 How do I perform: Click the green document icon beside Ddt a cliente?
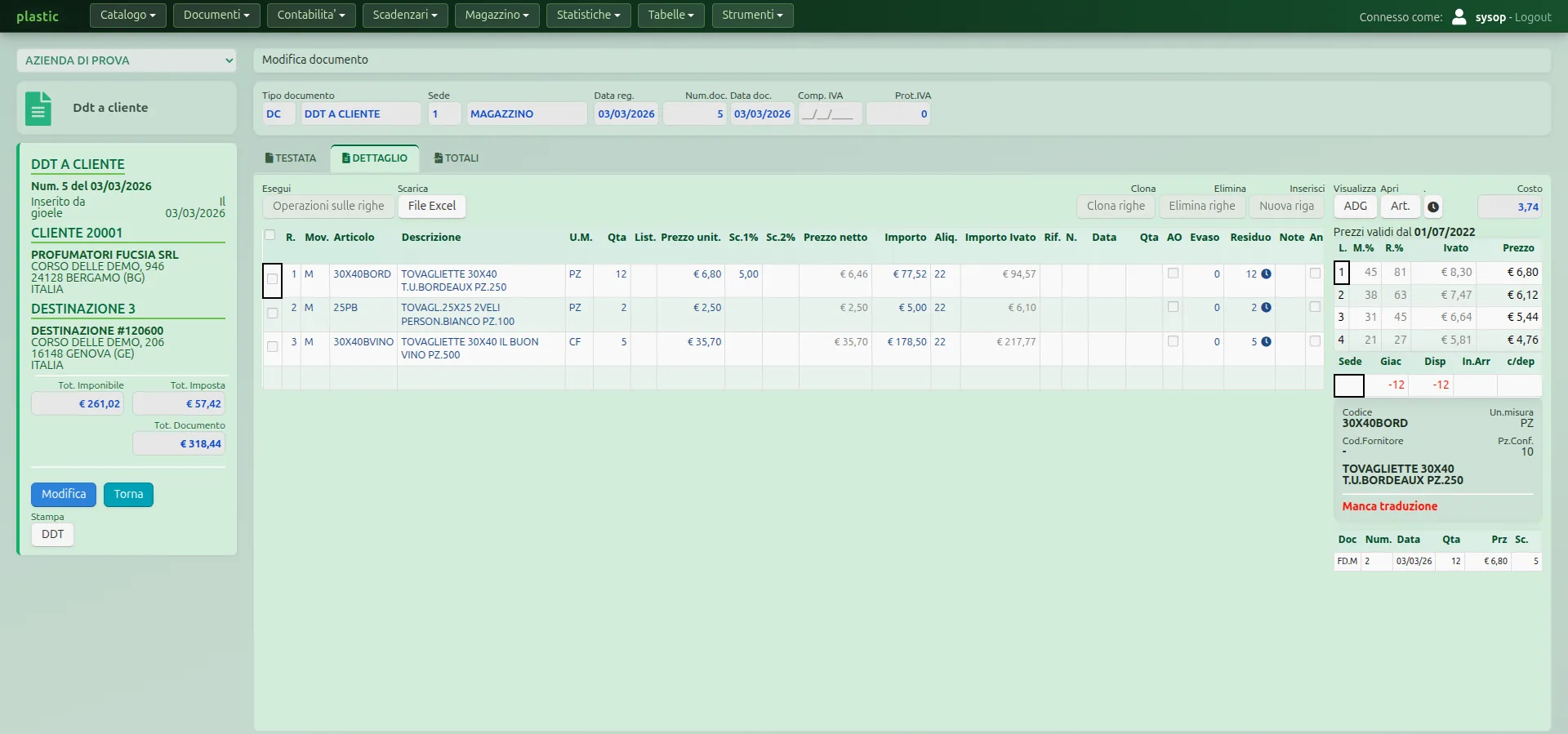pyautogui.click(x=38, y=109)
